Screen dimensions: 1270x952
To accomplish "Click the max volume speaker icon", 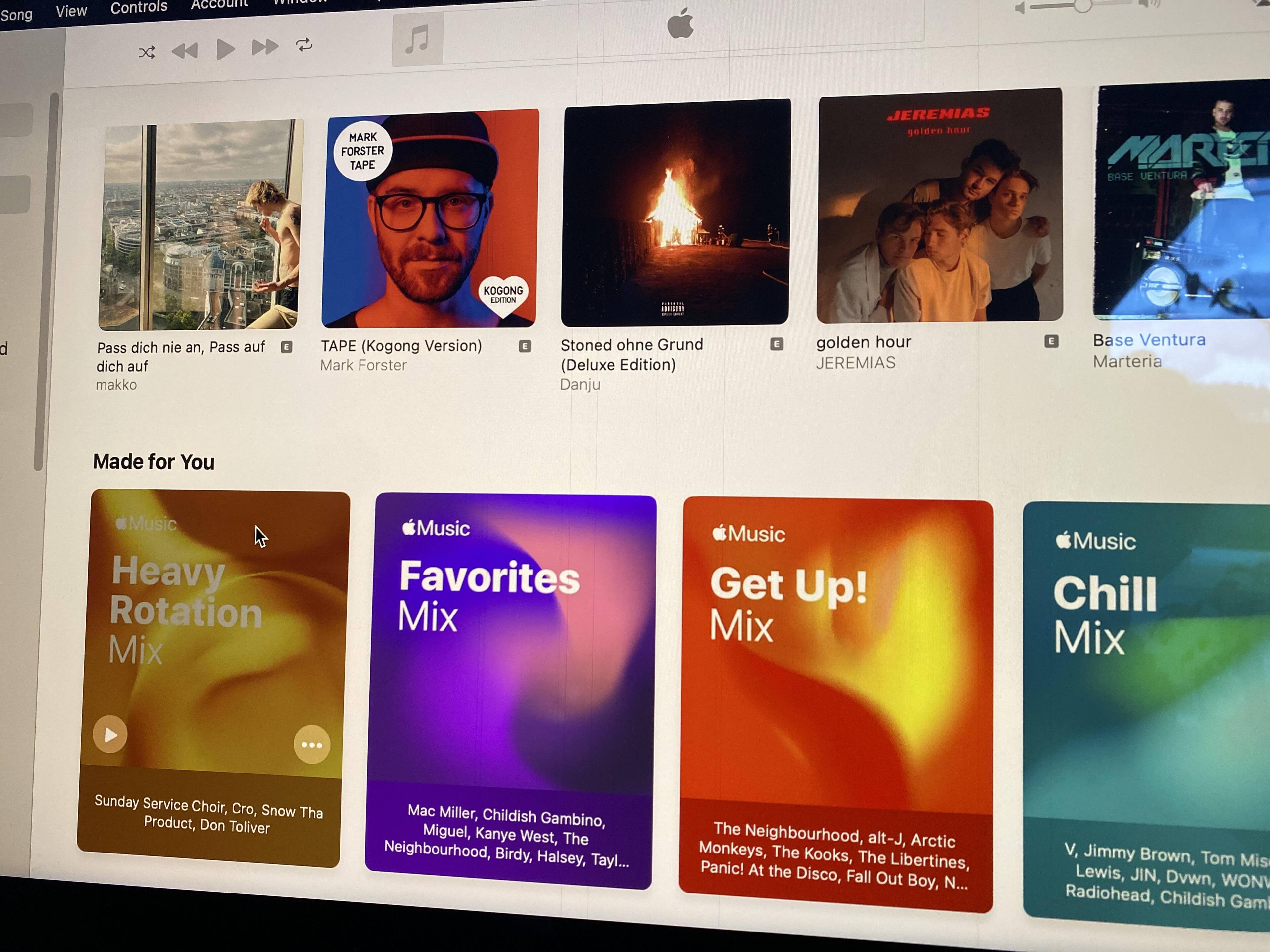I will click(x=1149, y=5).
